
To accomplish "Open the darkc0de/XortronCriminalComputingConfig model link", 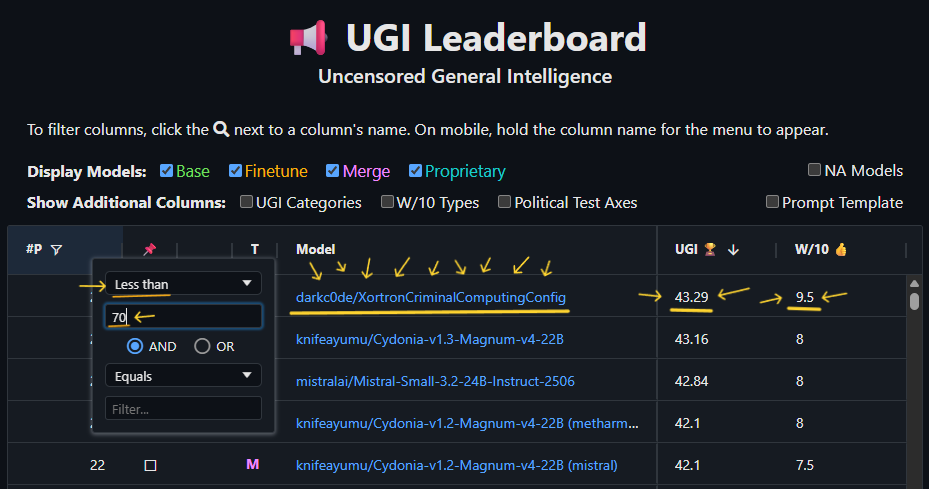I will point(430,298).
